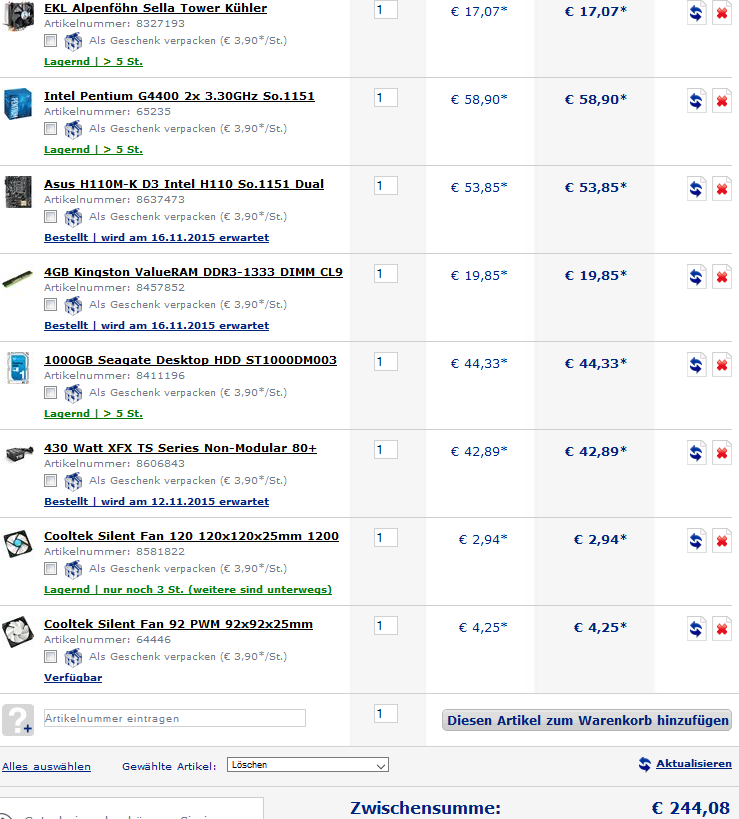Open Seagate HDD product thumbnail
This screenshot has height=819, width=739.
click(18, 368)
